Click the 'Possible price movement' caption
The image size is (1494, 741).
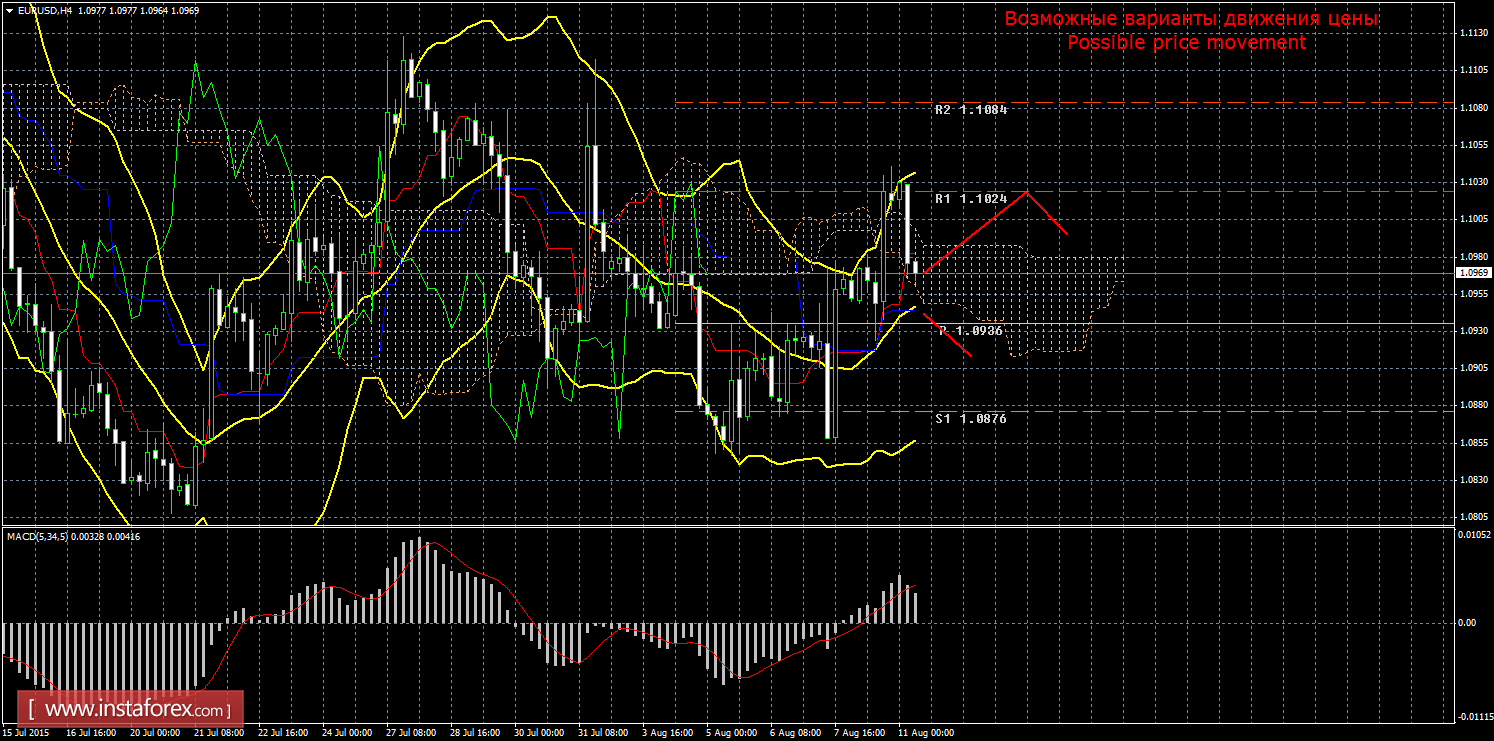1186,43
